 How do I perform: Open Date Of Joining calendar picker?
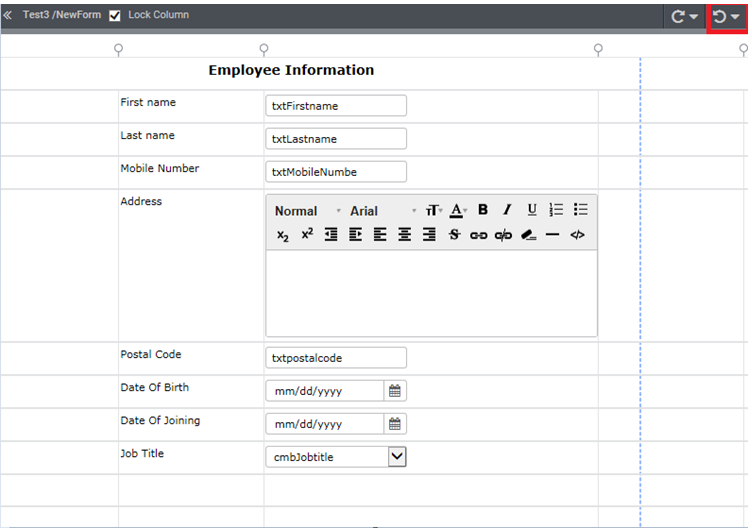[395, 424]
